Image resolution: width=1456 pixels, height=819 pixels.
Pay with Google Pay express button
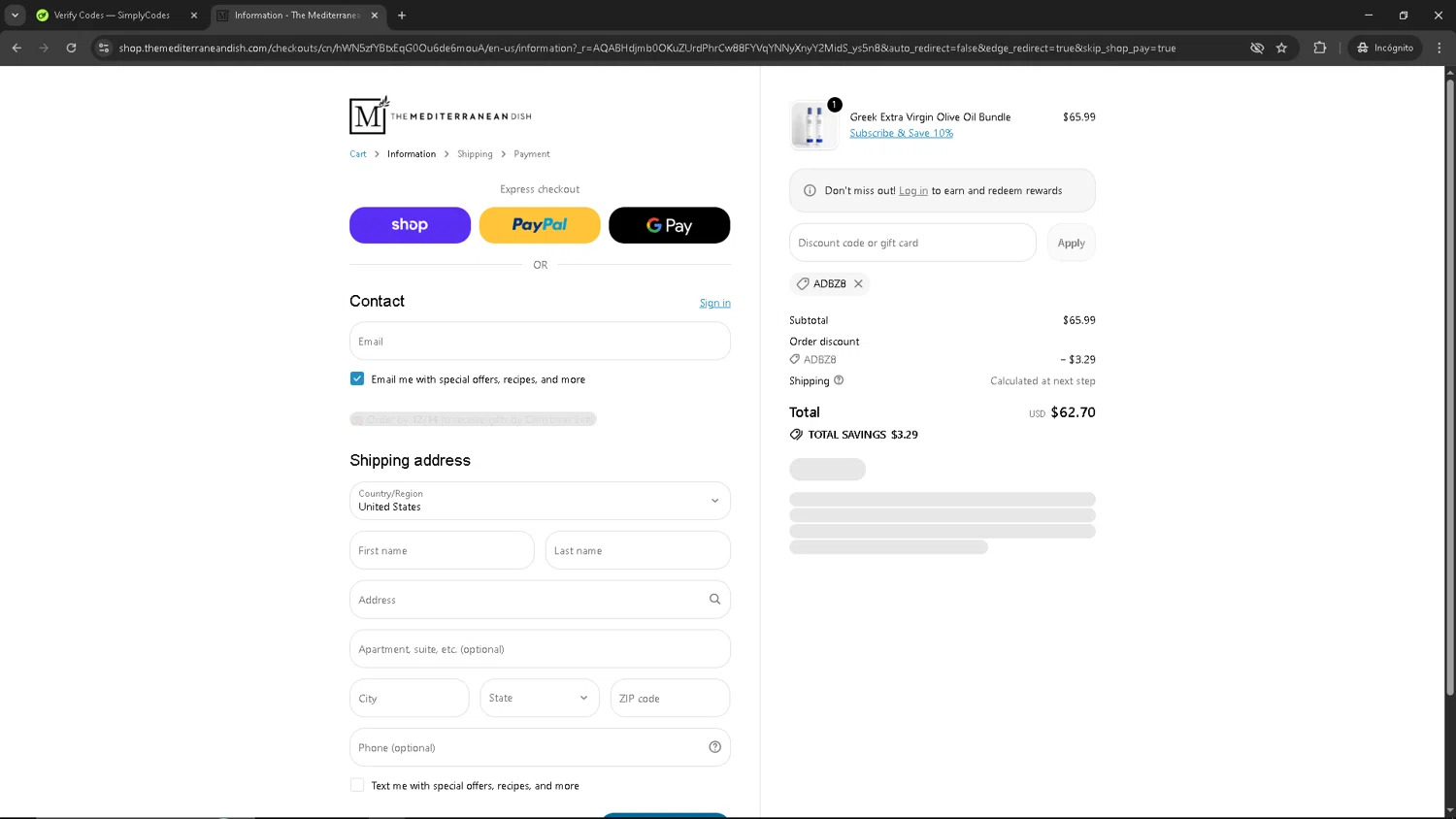click(x=670, y=225)
